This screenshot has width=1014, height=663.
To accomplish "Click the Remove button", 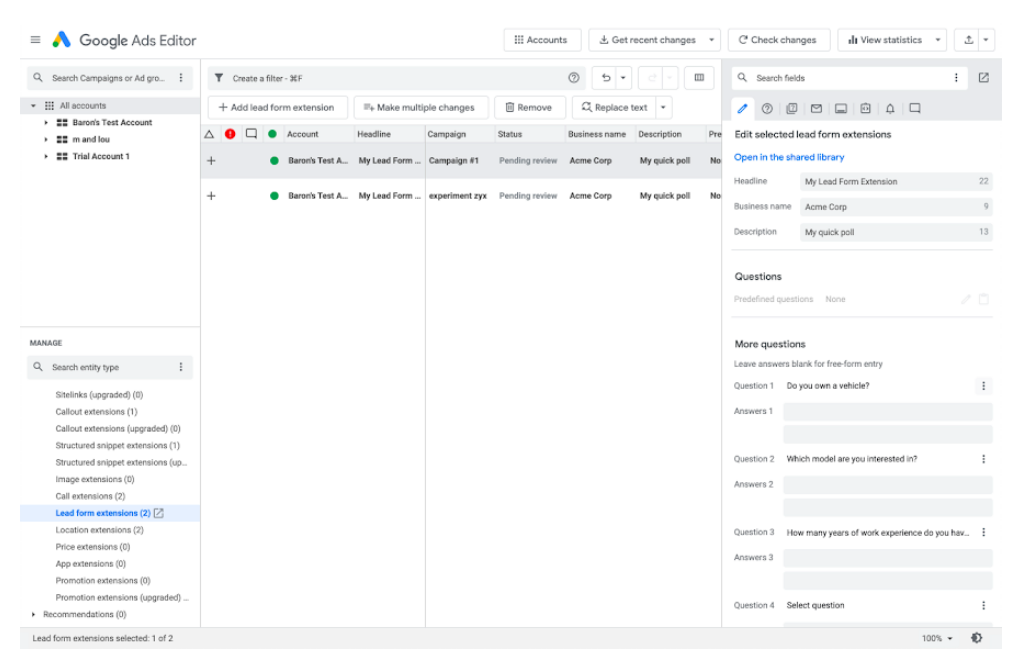I will tap(529, 108).
